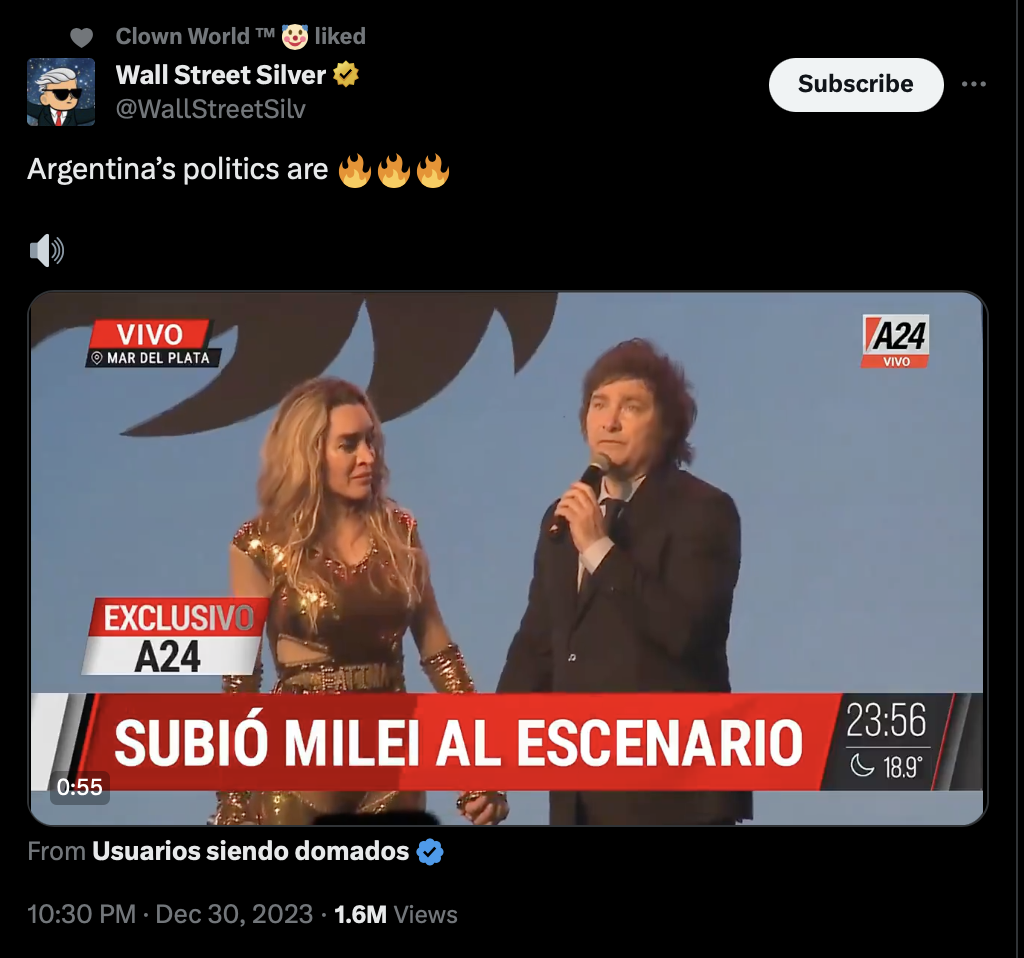This screenshot has width=1024, height=958.
Task: Click the gold verified badge
Action: (x=346, y=74)
